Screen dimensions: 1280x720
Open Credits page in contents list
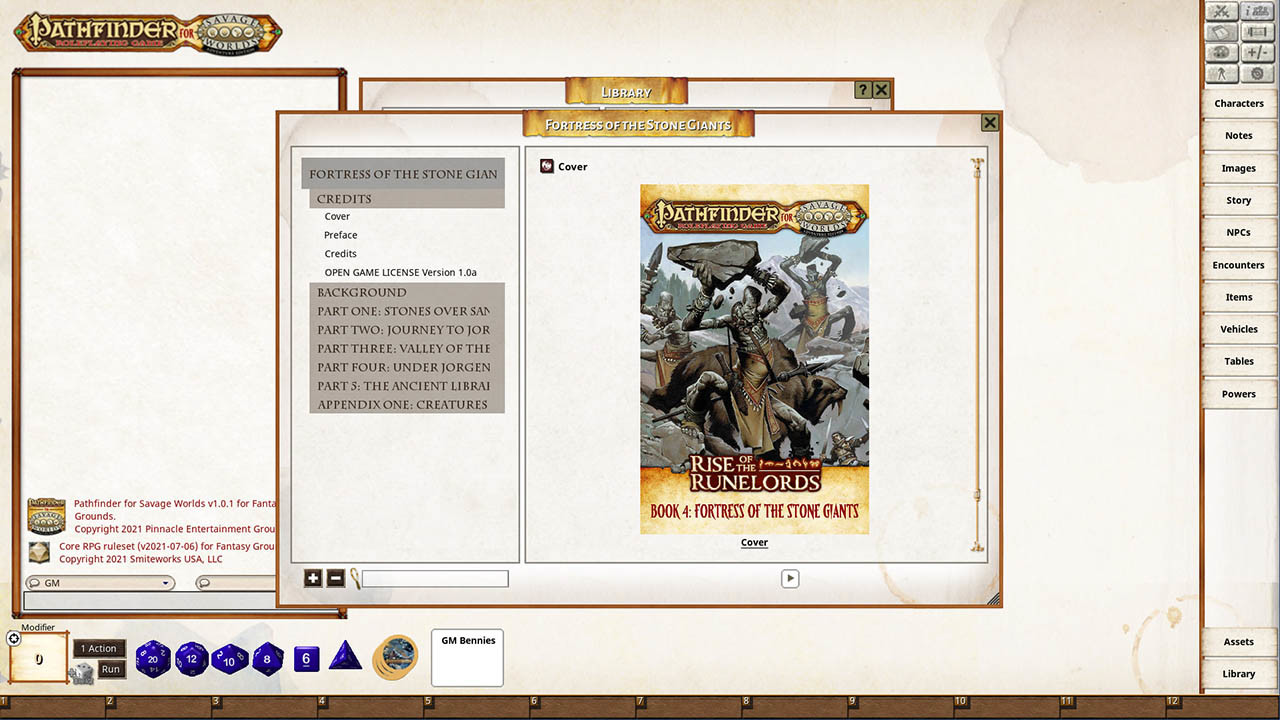click(340, 254)
